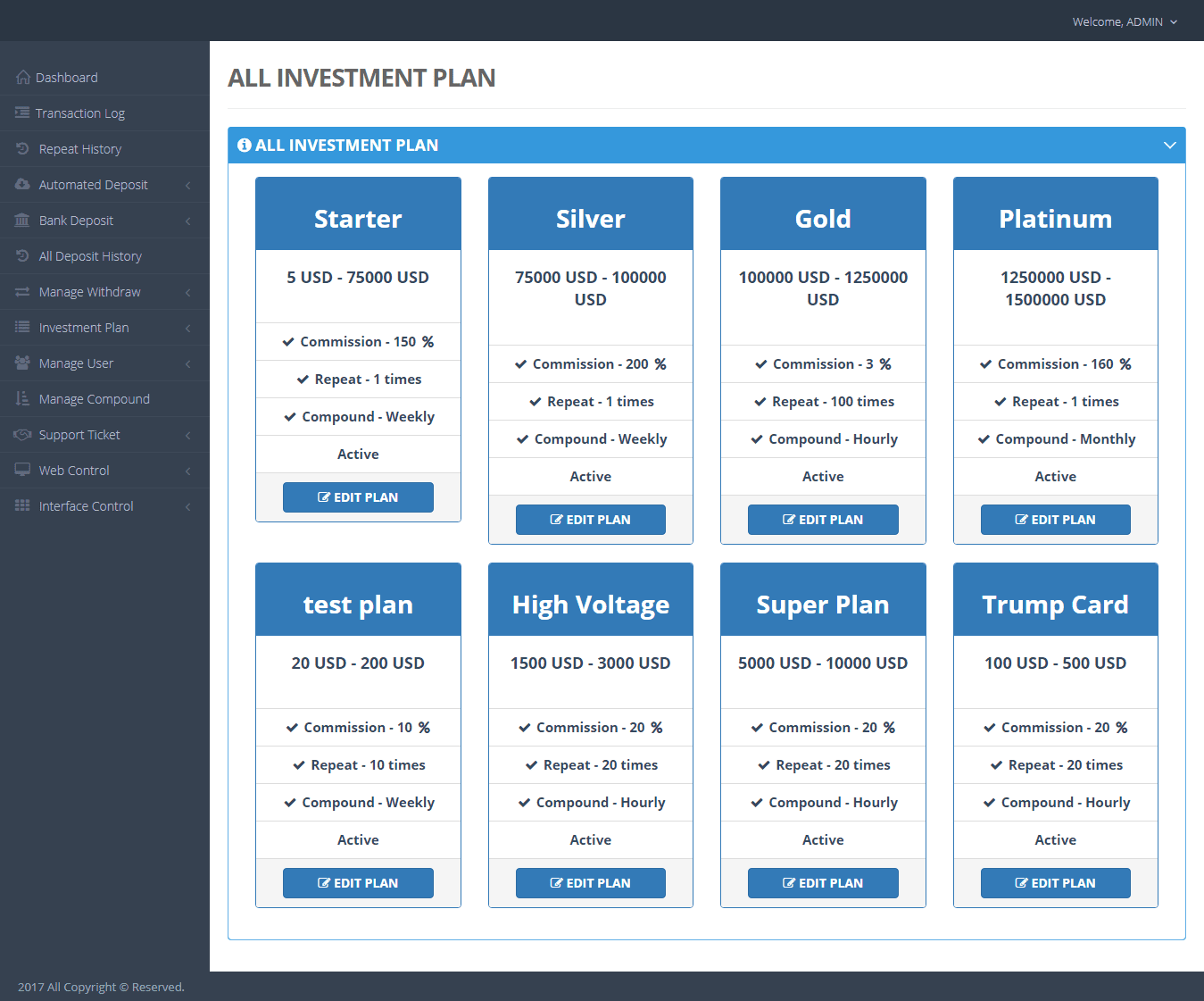Click the Transaction Log list icon
This screenshot has width=1204, height=1001.
(22, 113)
